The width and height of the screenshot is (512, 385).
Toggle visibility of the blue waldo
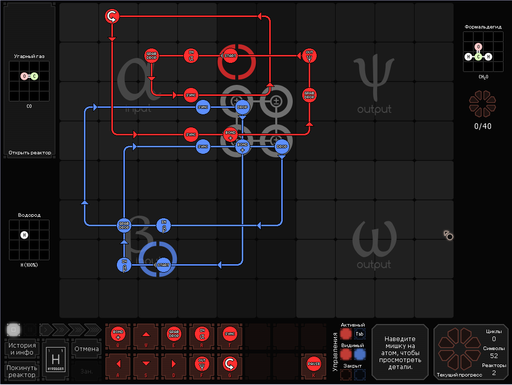tap(359, 354)
